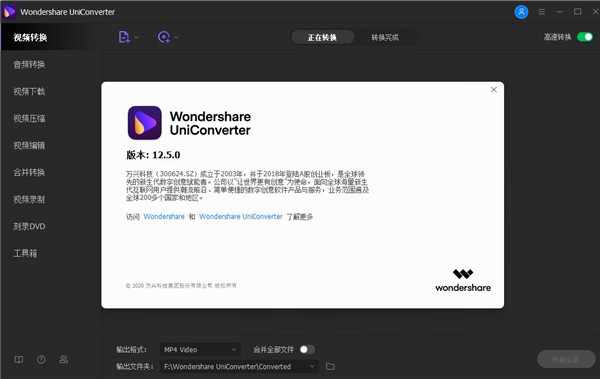
Task: Close the about dialog with X
Action: 494,90
